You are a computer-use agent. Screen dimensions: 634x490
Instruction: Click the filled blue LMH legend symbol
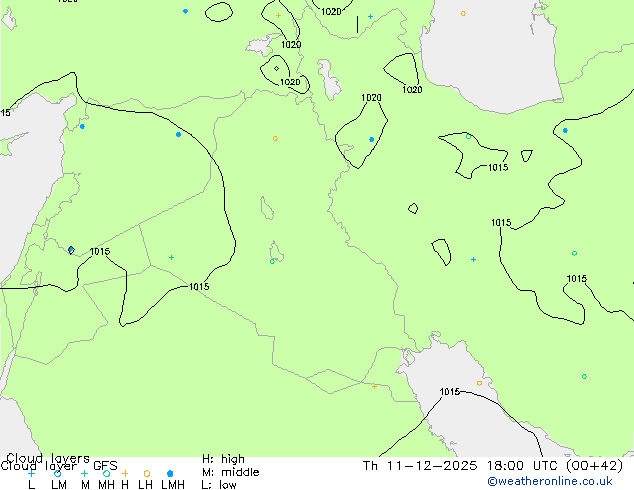(x=170, y=473)
